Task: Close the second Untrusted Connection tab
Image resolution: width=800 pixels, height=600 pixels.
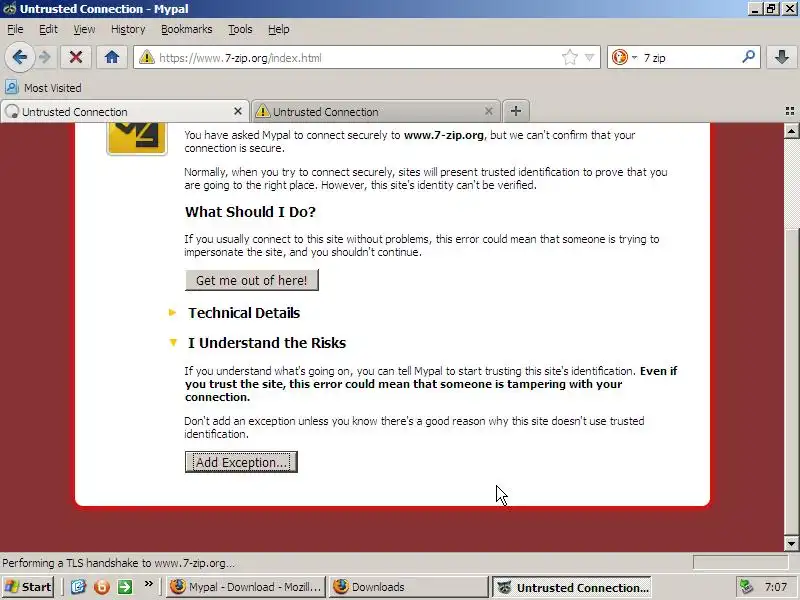Action: point(489,111)
